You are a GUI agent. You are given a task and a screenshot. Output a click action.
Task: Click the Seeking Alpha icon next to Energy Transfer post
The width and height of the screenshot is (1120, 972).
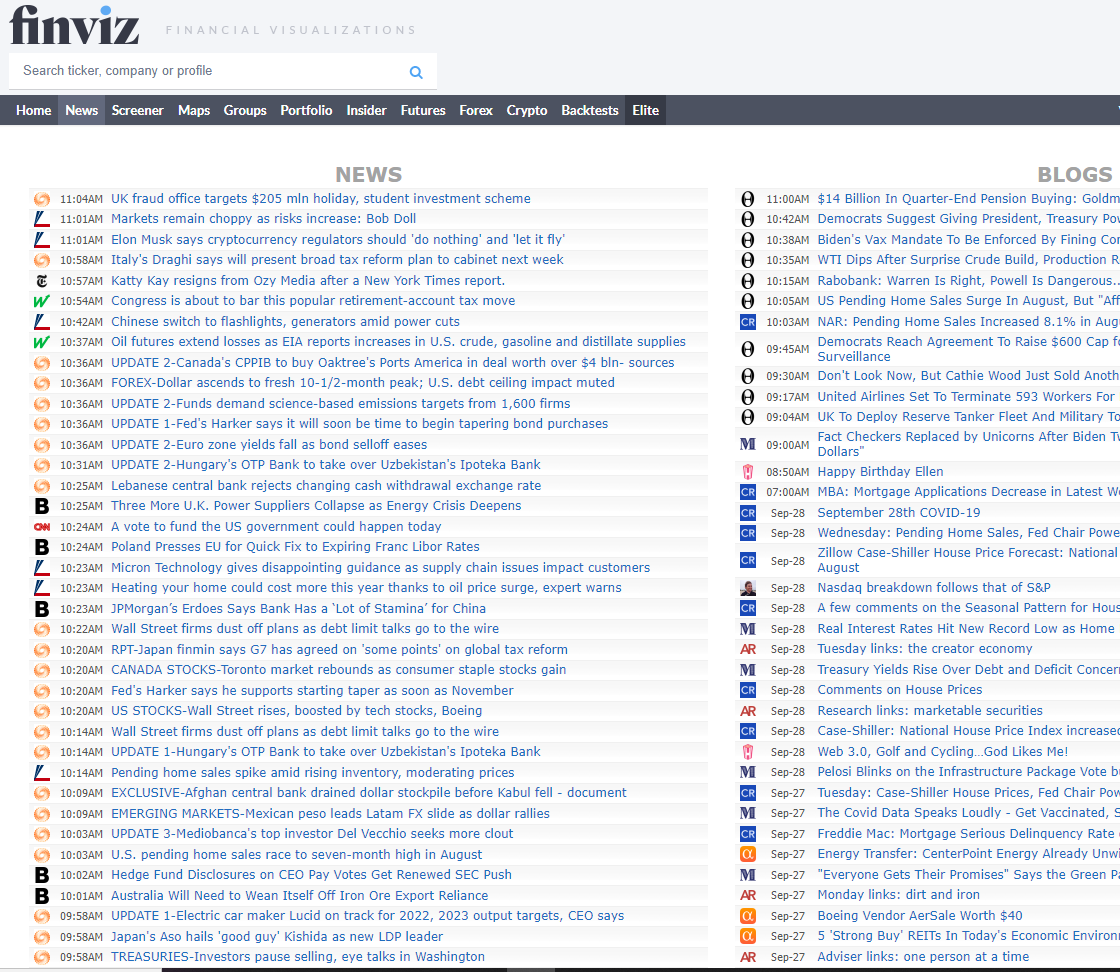[747, 854]
